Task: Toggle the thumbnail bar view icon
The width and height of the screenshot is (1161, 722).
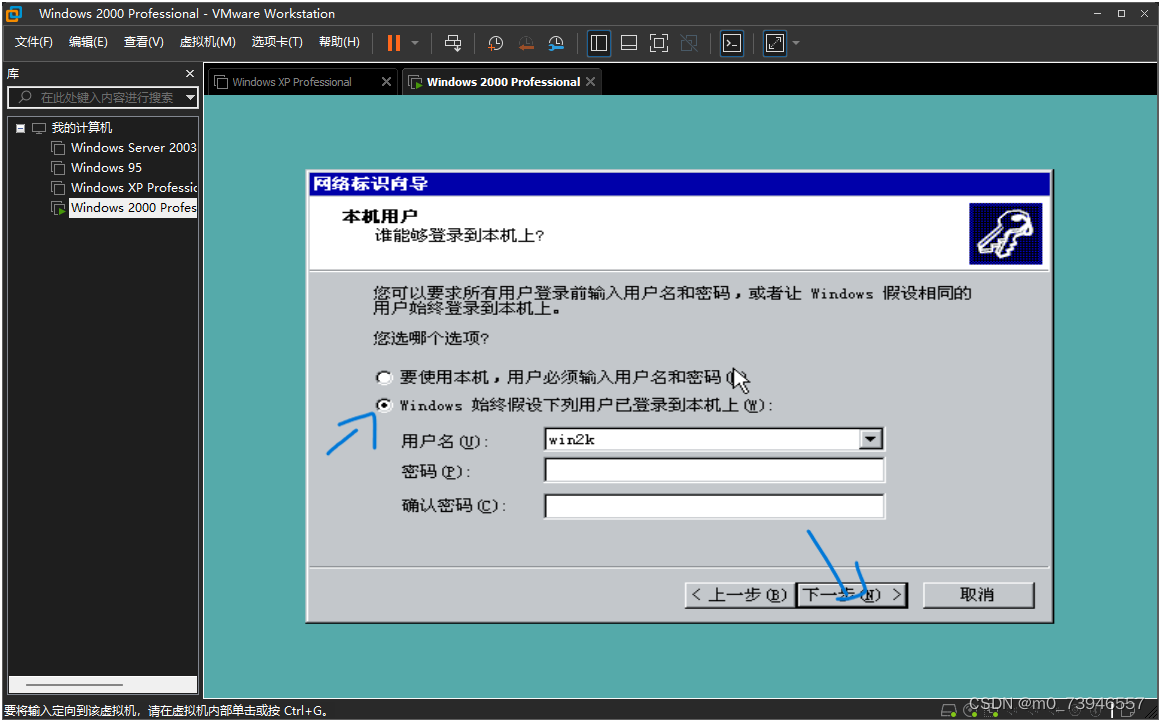Action: click(x=629, y=43)
